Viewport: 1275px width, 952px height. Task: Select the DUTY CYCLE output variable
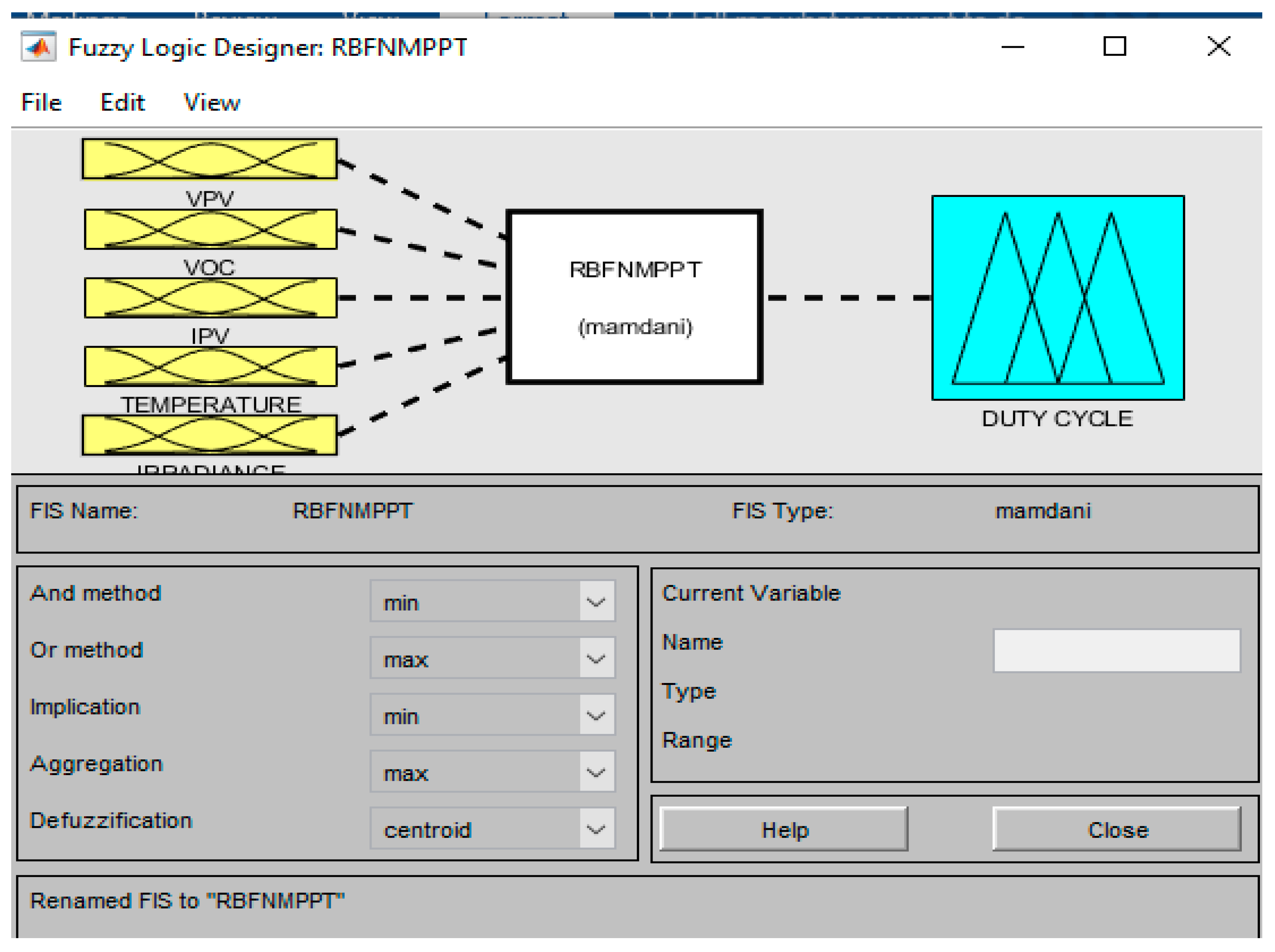[x=1058, y=298]
